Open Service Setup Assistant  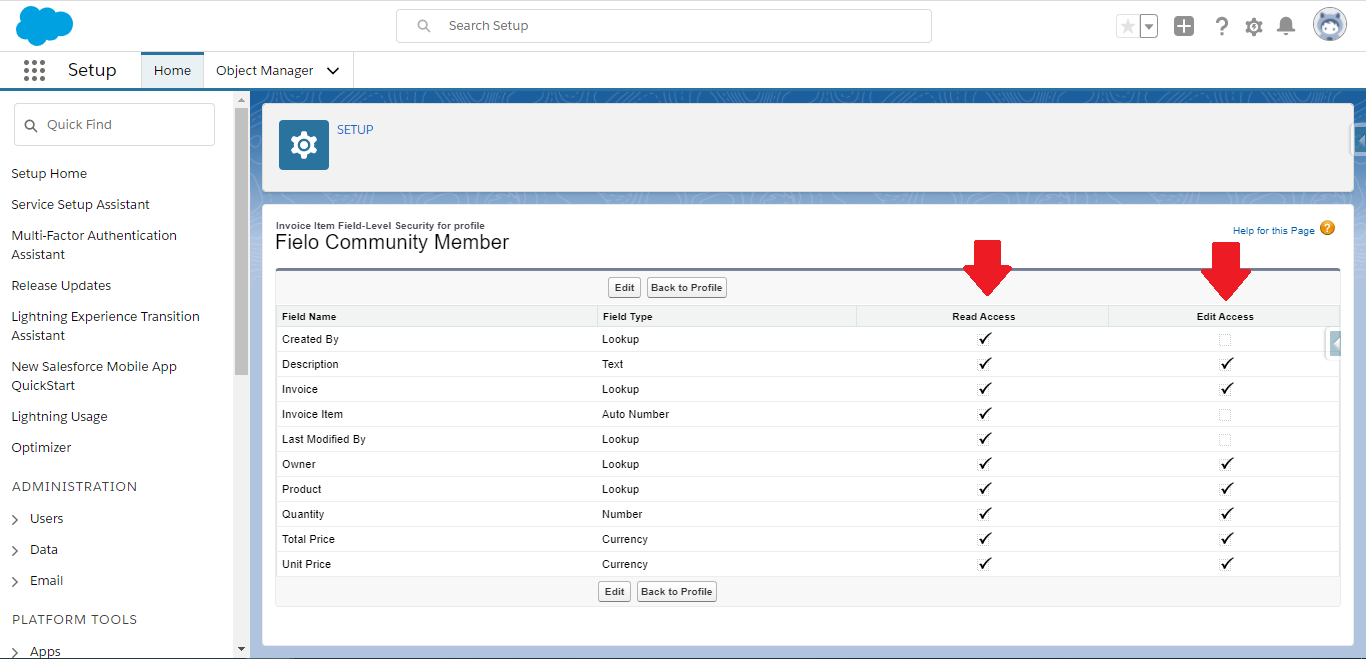(80, 205)
